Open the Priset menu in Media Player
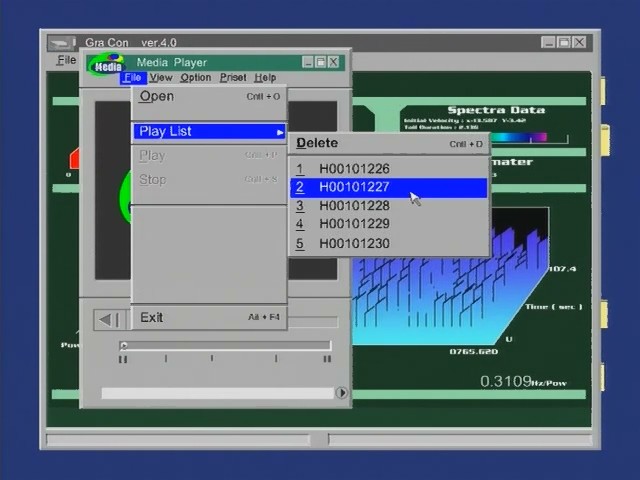This screenshot has height=480, width=640. tap(233, 78)
